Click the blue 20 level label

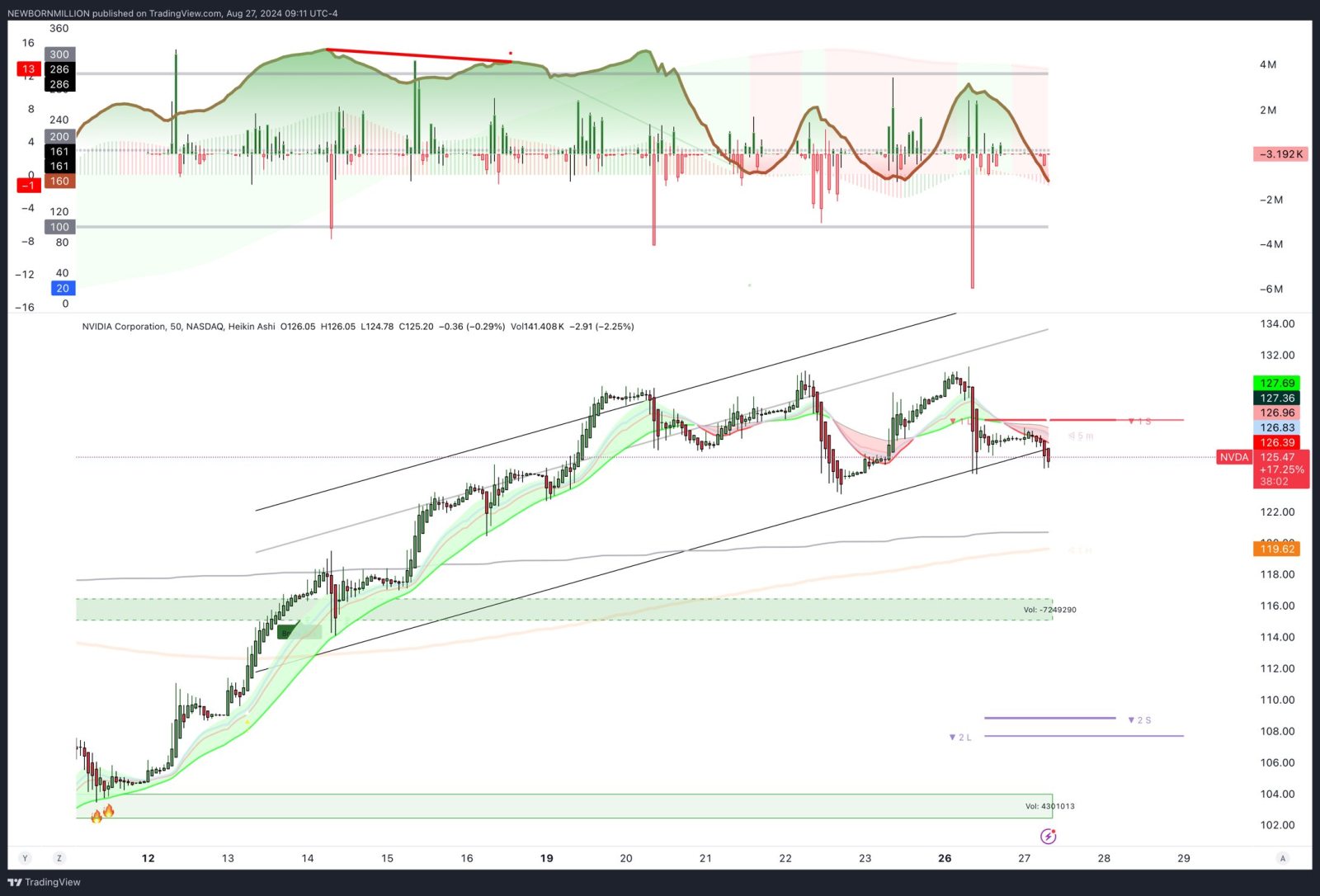pyautogui.click(x=63, y=288)
